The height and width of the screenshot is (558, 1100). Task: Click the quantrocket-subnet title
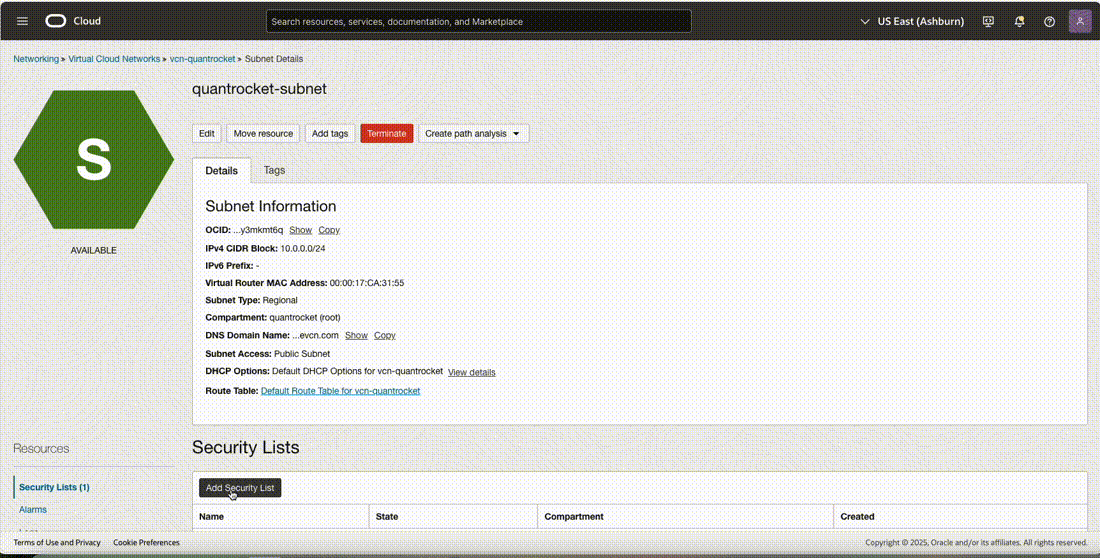[x=260, y=89]
